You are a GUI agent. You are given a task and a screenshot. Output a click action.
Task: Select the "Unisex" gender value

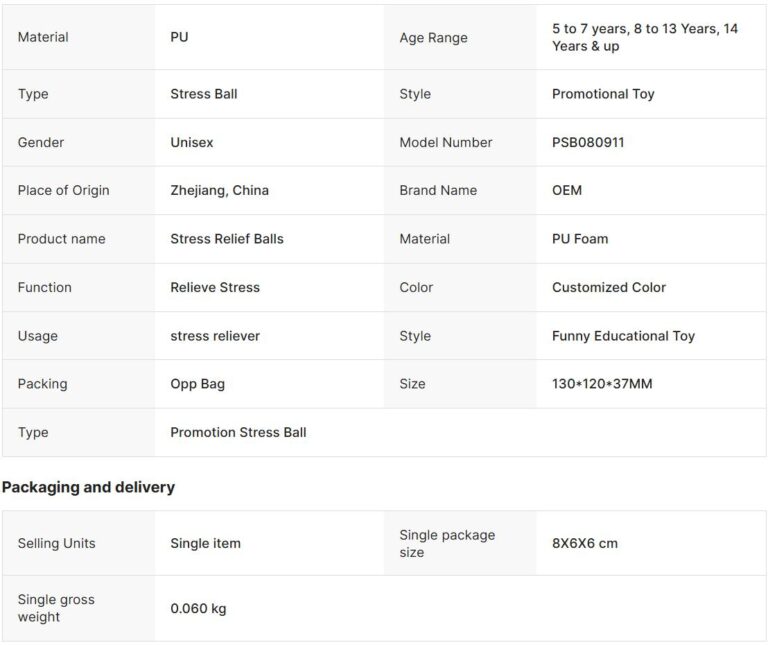click(192, 142)
